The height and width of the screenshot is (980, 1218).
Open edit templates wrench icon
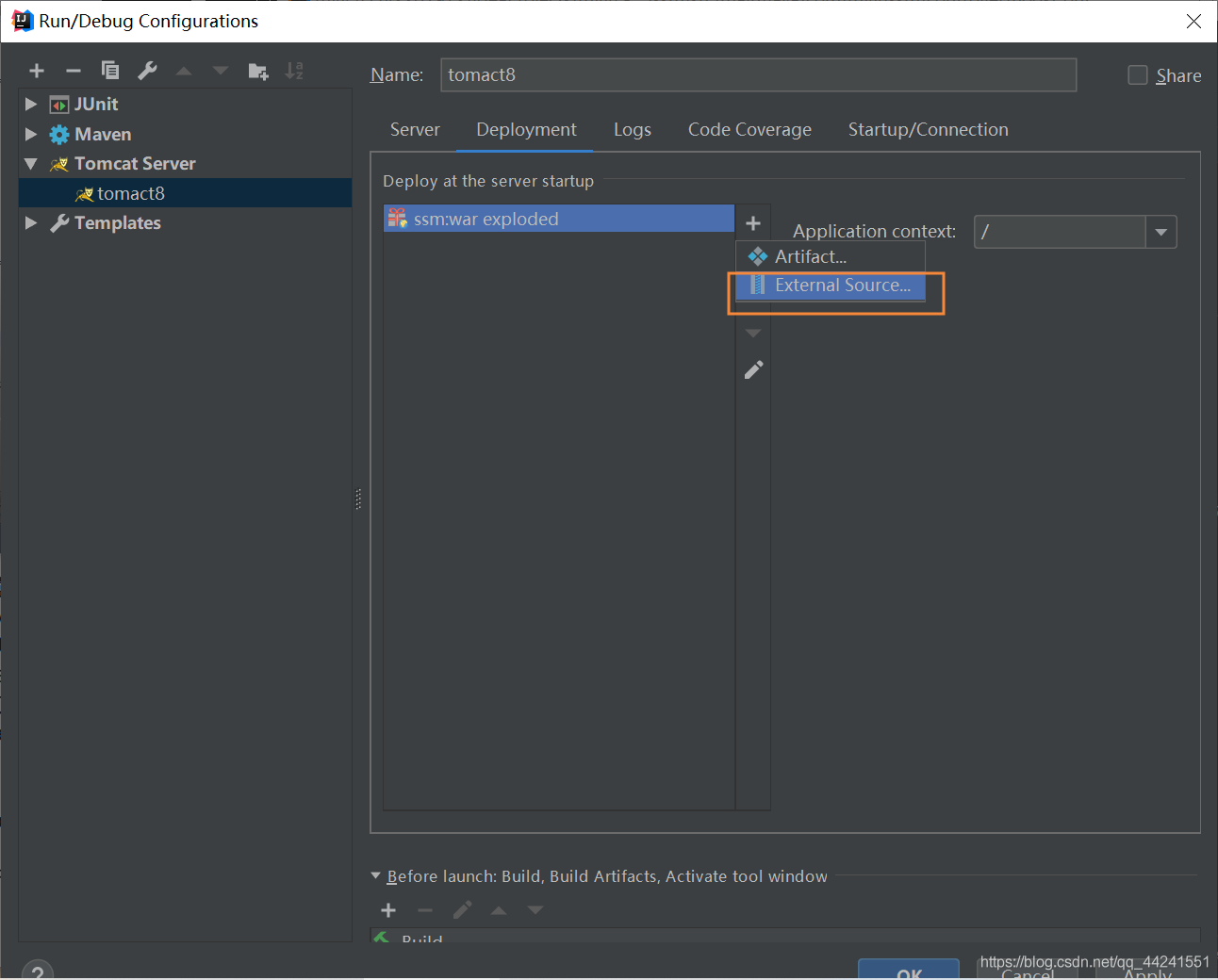pyautogui.click(x=147, y=71)
